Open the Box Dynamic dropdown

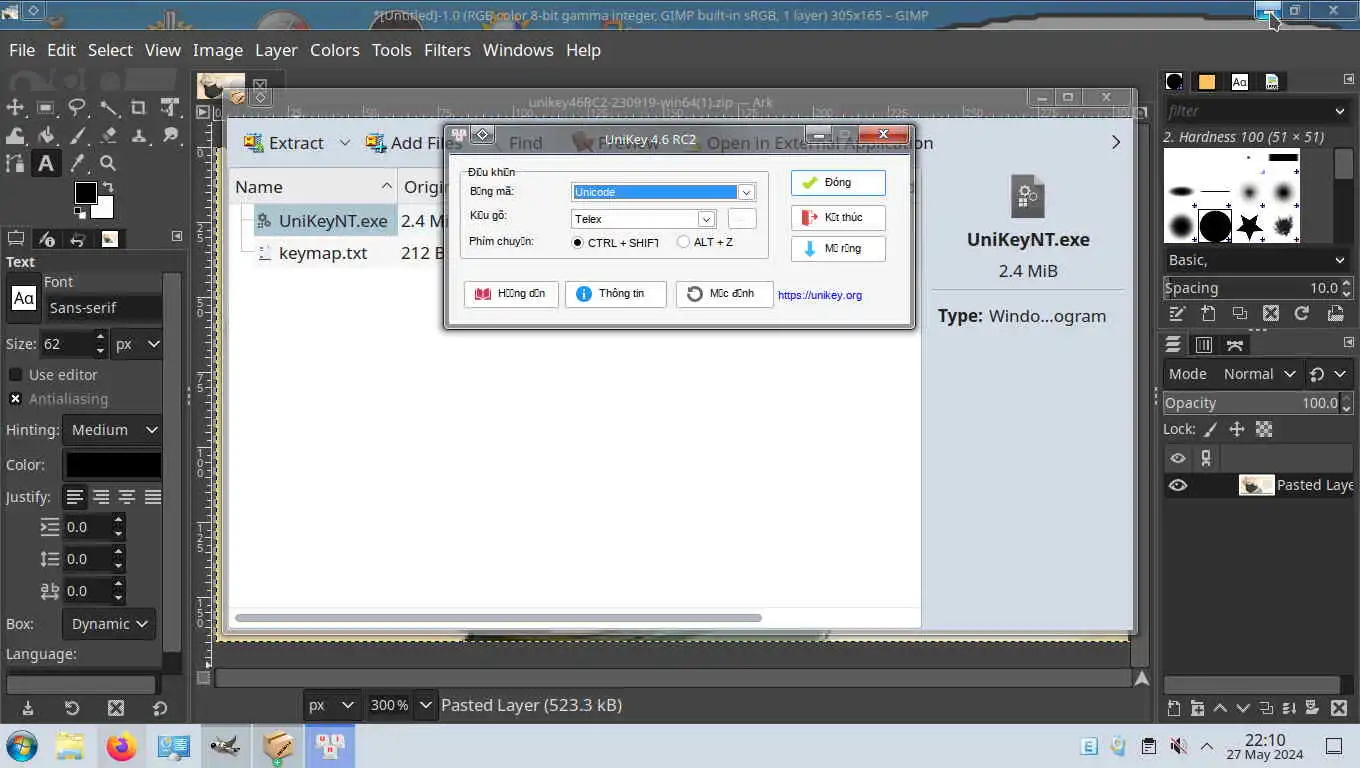click(109, 624)
